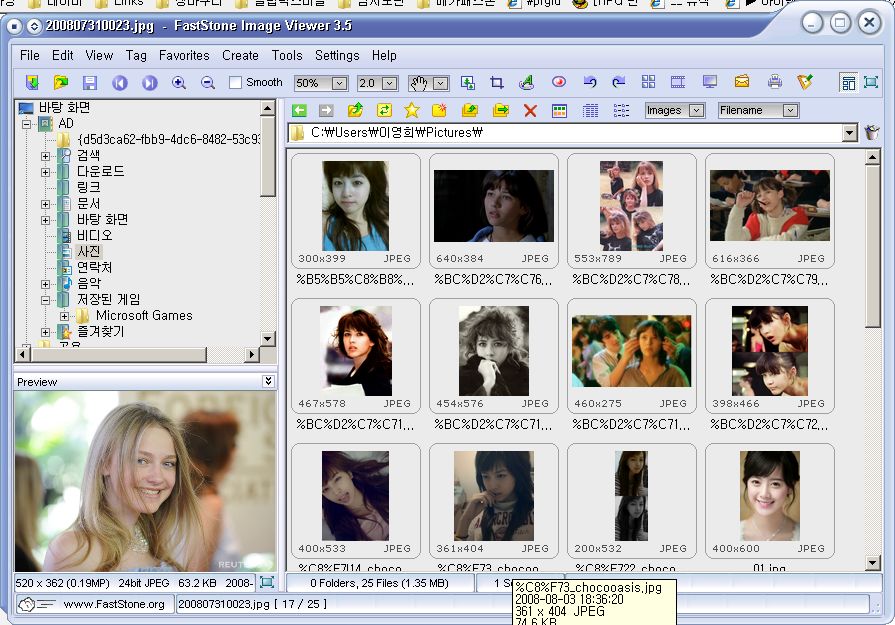This screenshot has height=625, width=895.
Task: Click the forward navigation arrow
Action: pyautogui.click(x=326, y=110)
